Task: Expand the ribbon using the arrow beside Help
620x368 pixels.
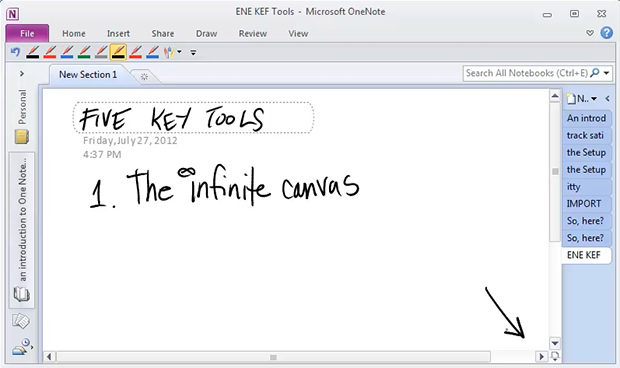Action: (x=590, y=33)
